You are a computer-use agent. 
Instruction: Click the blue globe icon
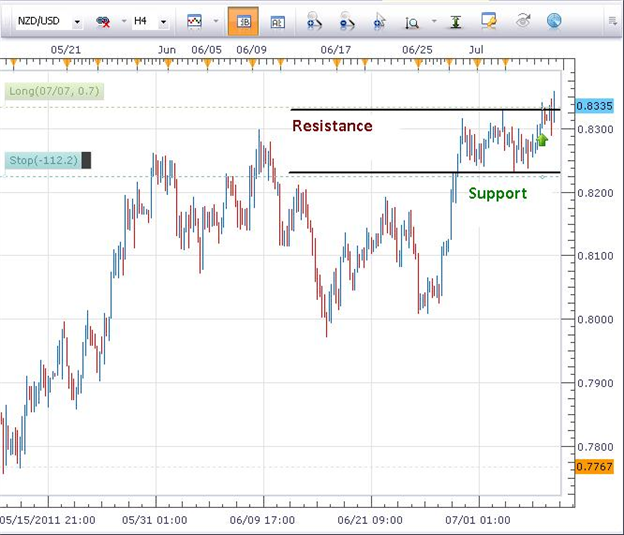[x=554, y=21]
